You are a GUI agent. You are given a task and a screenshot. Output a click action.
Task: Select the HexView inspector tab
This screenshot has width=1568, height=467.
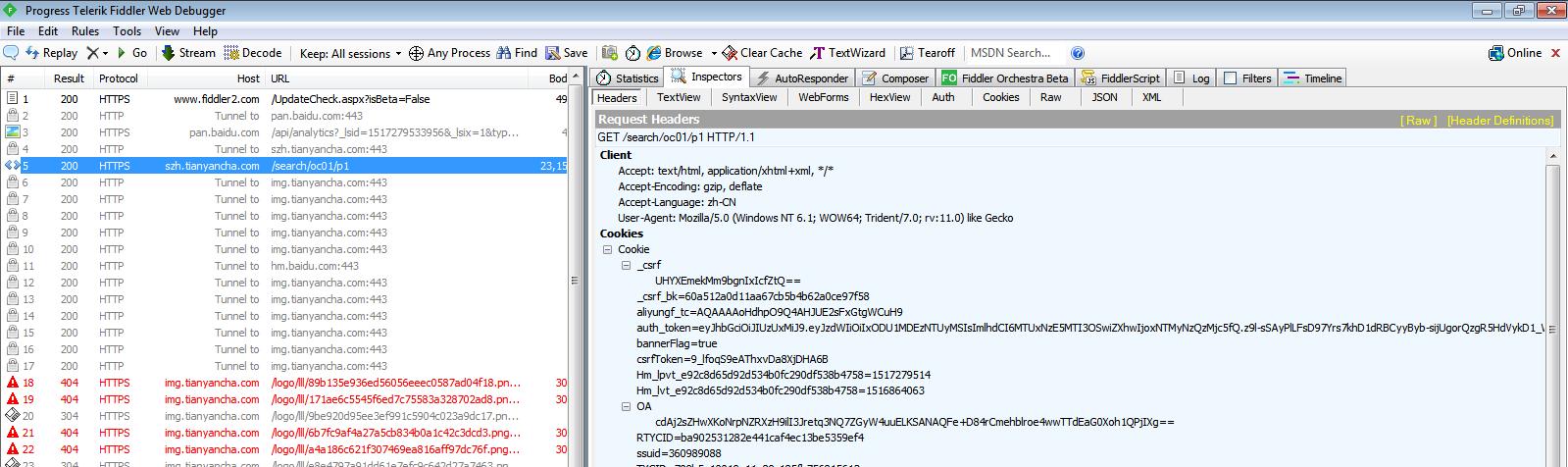tap(890, 97)
